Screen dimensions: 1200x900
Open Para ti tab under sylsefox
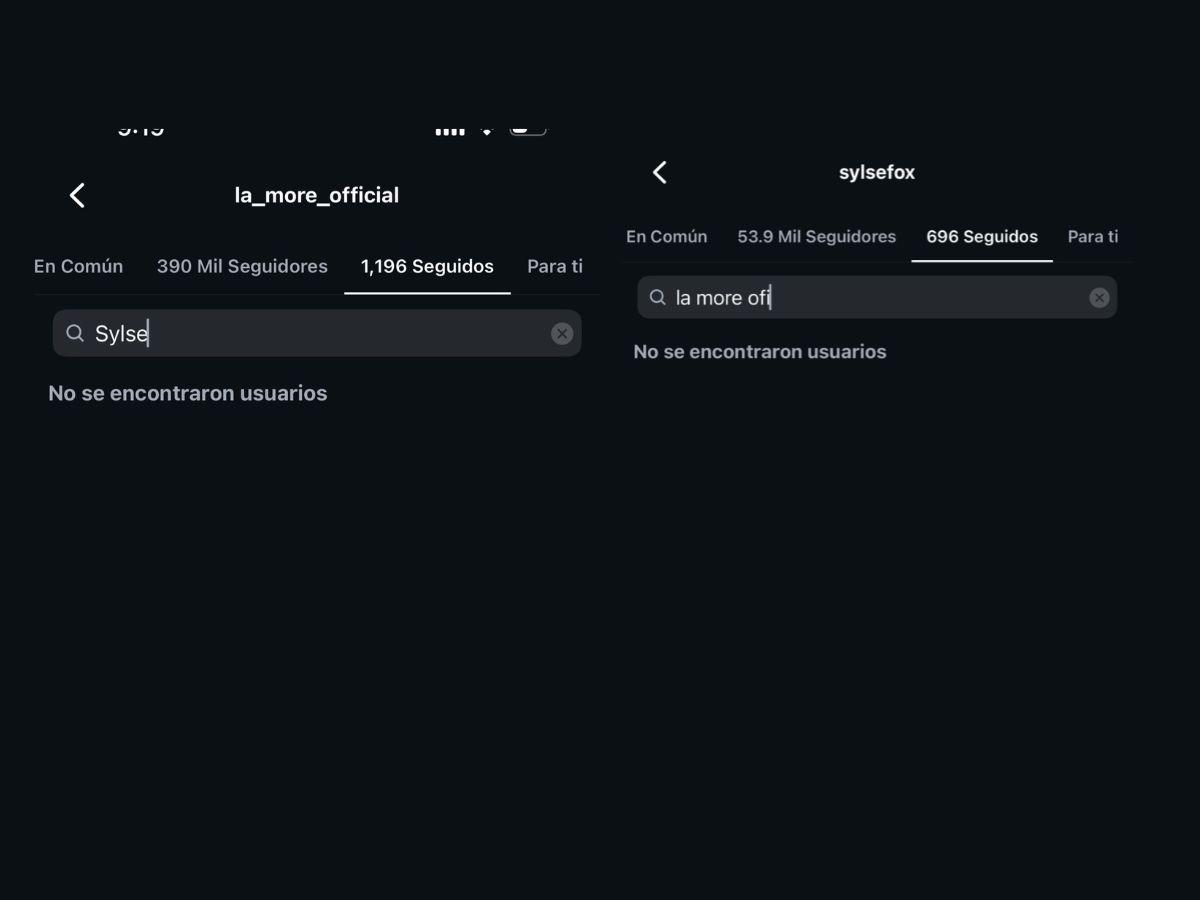[1092, 237]
